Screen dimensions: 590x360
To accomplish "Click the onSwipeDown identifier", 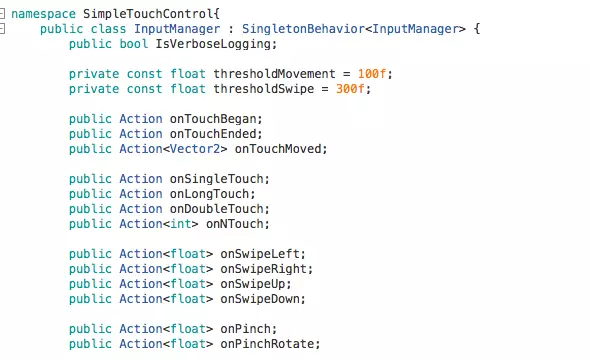I will coord(260,299).
